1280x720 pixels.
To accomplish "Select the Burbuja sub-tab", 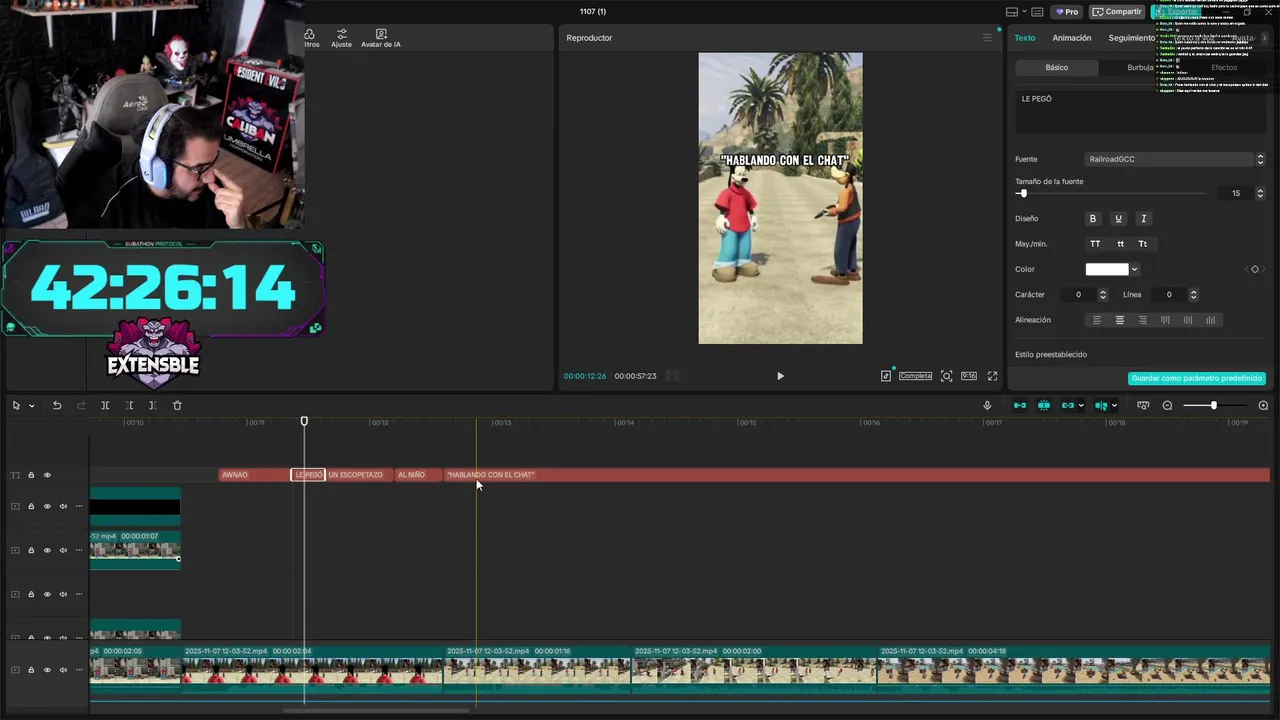I will [x=1140, y=68].
